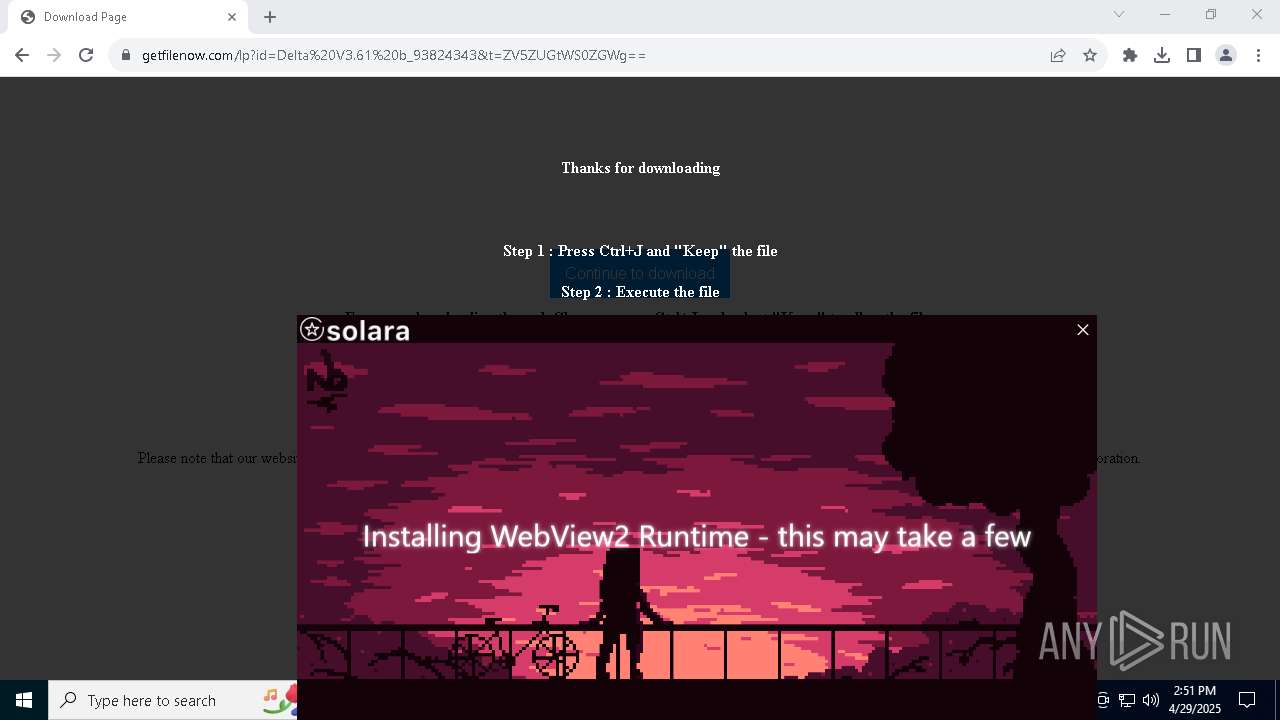Close the Solara installer window
The width and height of the screenshot is (1280, 720).
[1083, 330]
